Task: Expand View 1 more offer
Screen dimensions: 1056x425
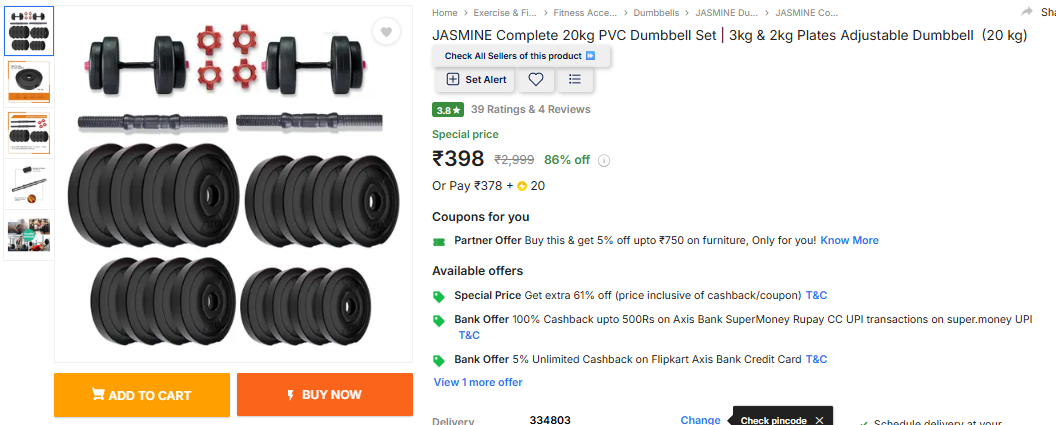Action: pyautogui.click(x=478, y=382)
